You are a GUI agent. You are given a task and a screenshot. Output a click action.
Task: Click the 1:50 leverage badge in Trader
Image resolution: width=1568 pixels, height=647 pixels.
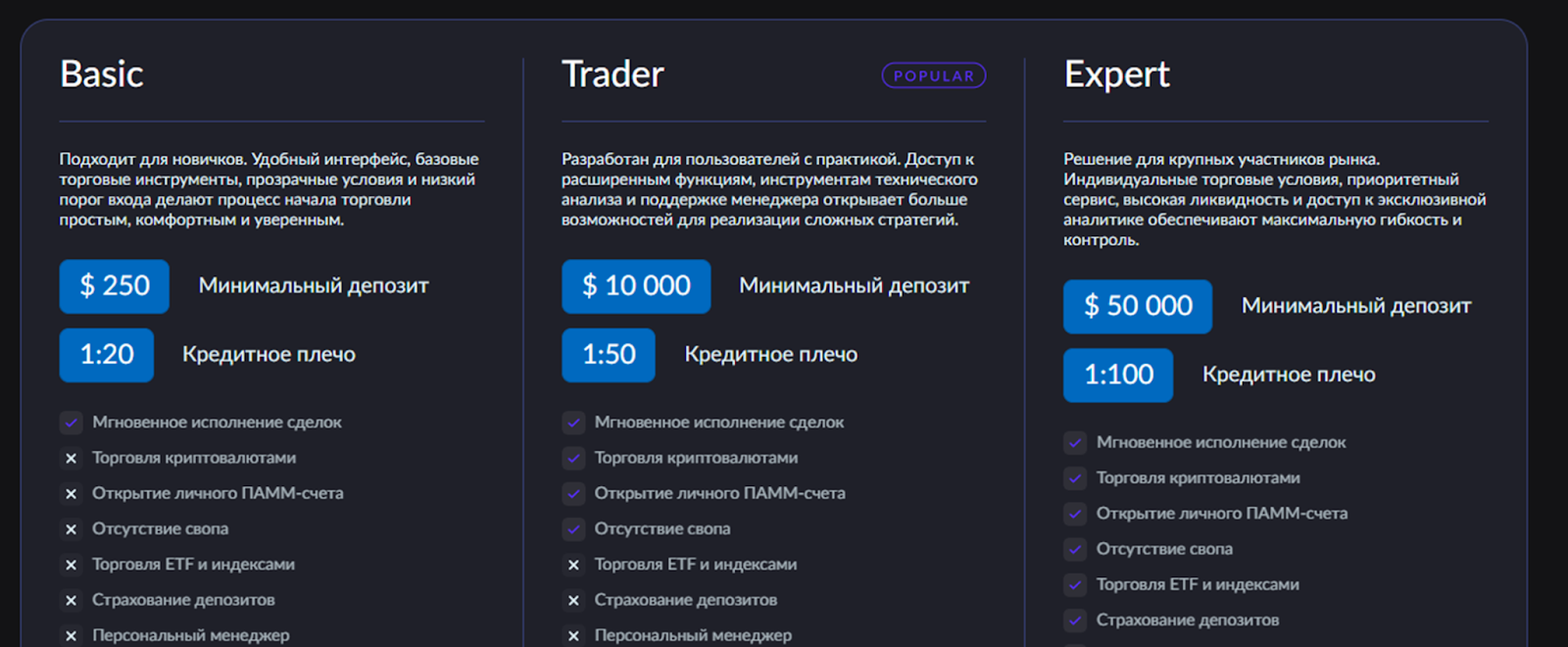(608, 355)
